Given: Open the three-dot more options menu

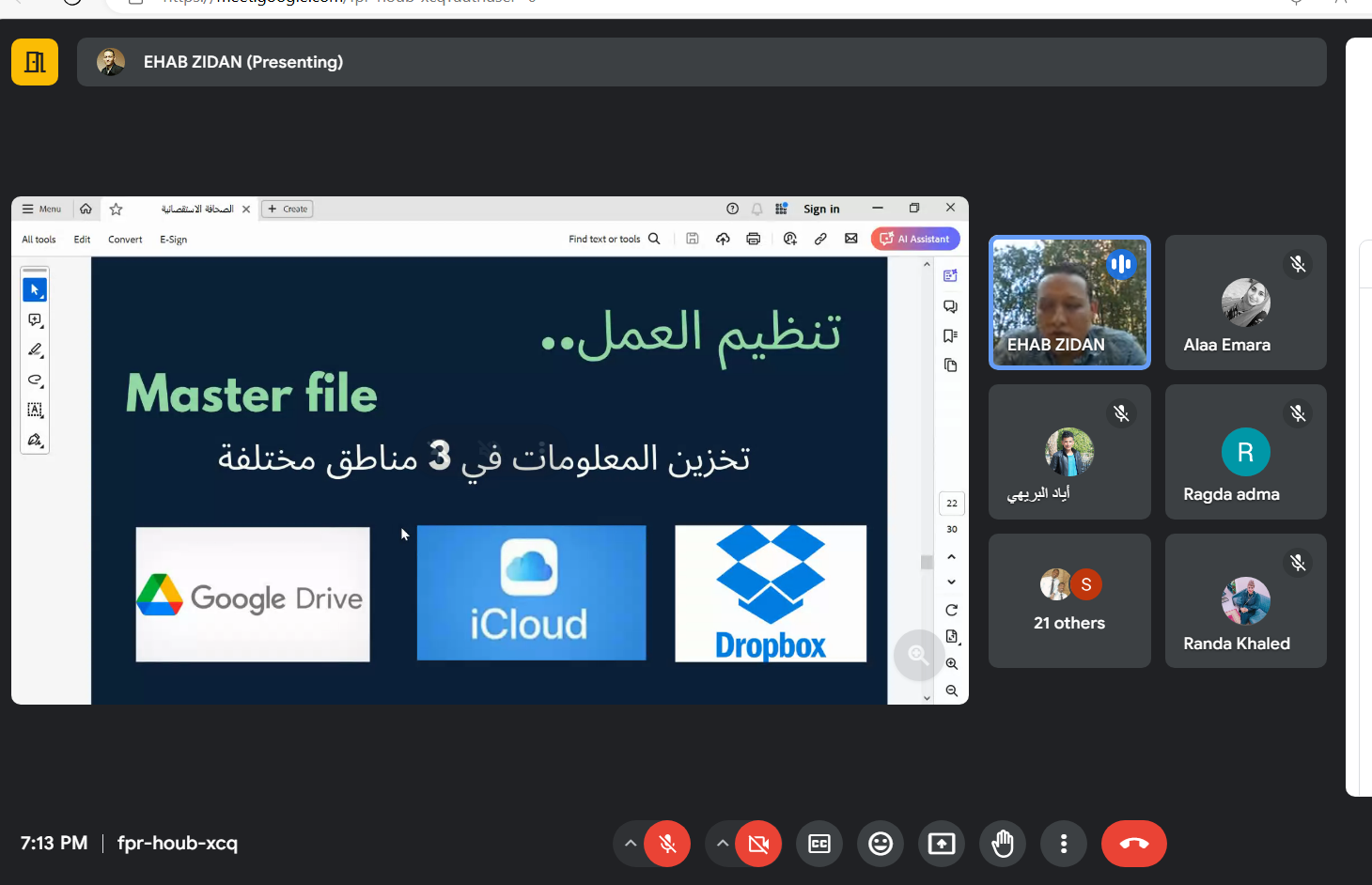Looking at the screenshot, I should [1064, 844].
